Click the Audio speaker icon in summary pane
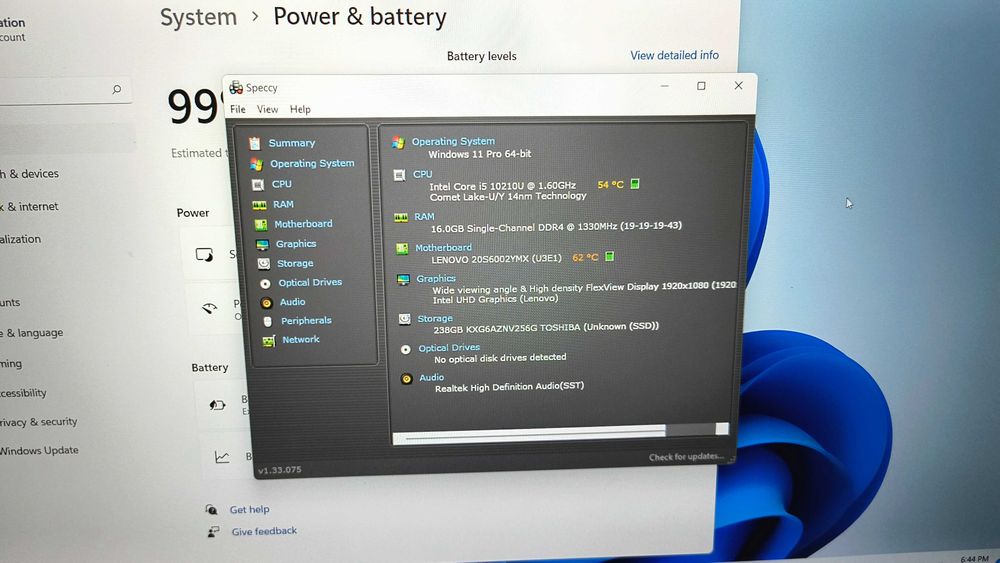Screen dimensions: 1000x563 pyautogui.click(x=407, y=379)
